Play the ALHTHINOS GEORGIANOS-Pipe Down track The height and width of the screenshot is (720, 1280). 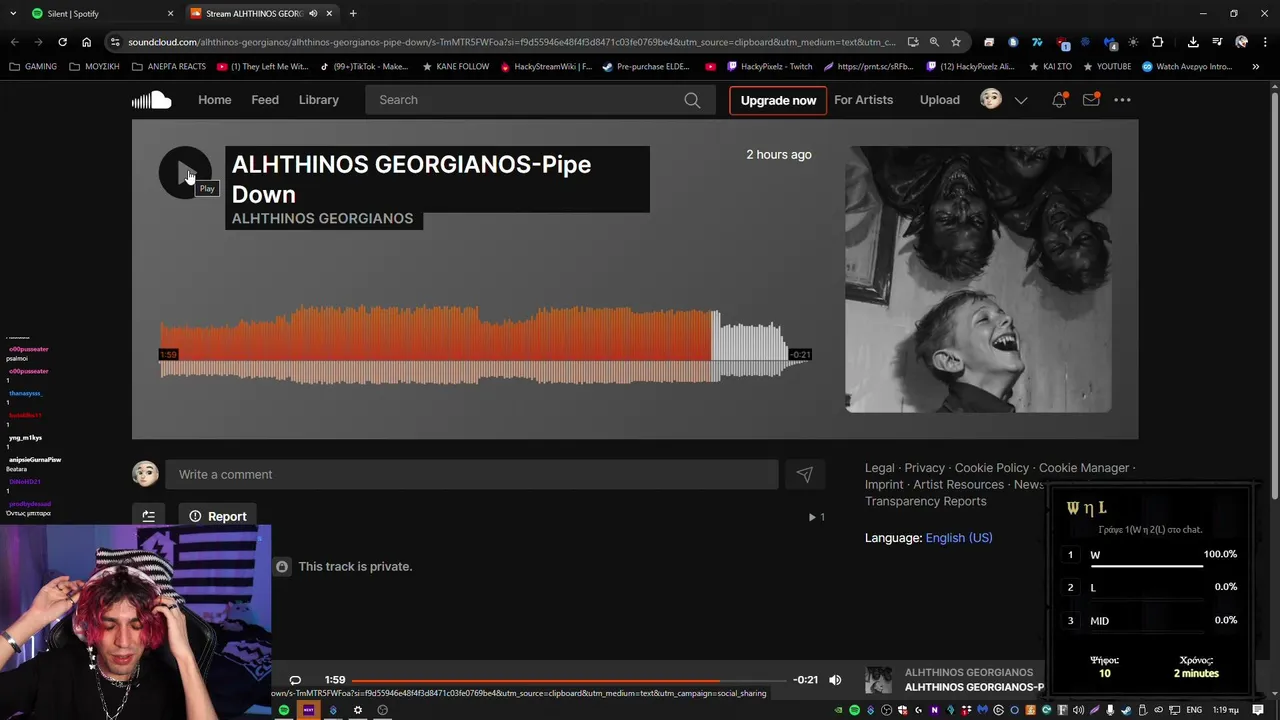tap(185, 173)
